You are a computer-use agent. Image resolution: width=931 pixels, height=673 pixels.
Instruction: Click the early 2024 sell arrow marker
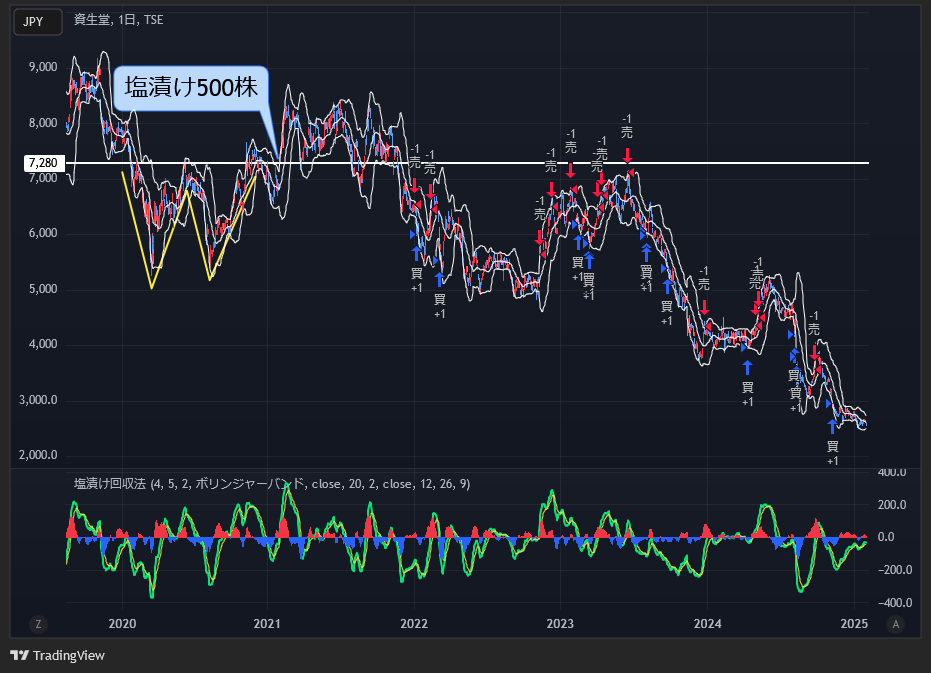(x=704, y=307)
